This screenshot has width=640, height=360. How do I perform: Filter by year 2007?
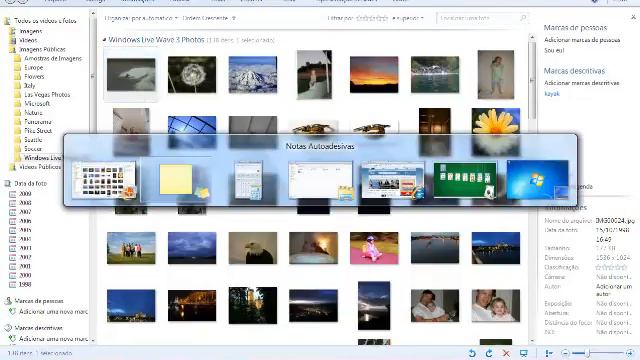25,212
